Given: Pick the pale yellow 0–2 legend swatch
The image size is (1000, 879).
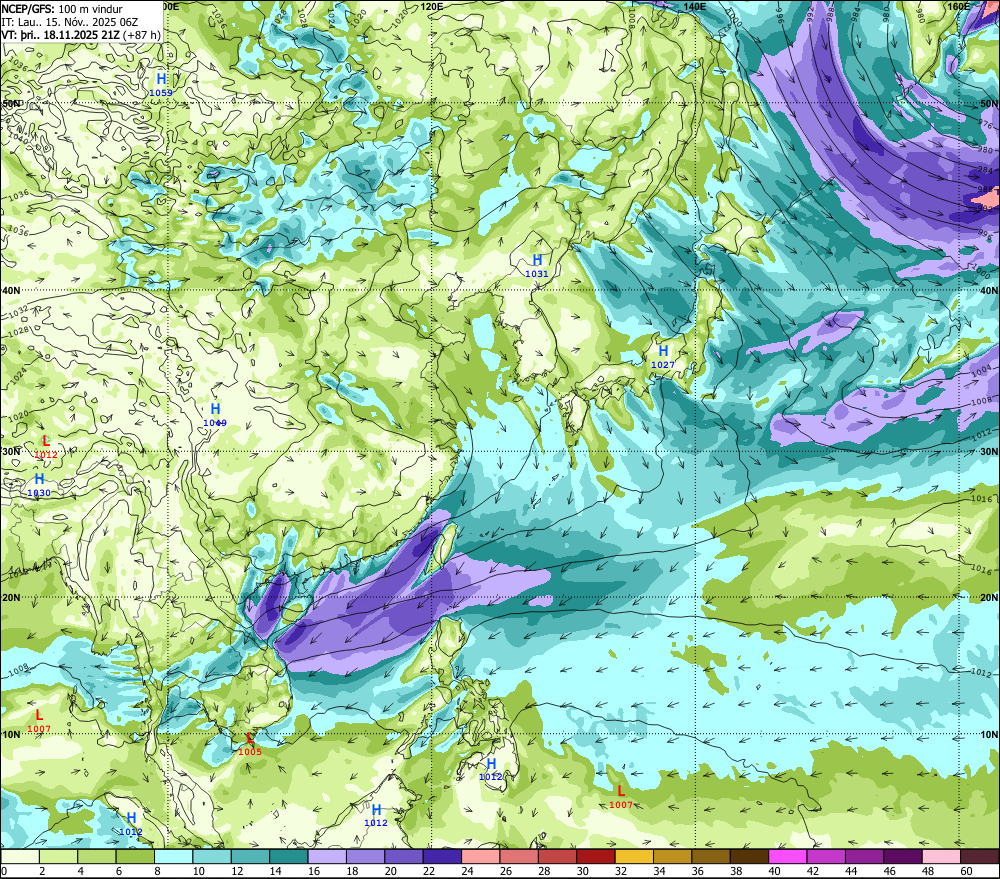Looking at the screenshot, I should coord(20,856).
